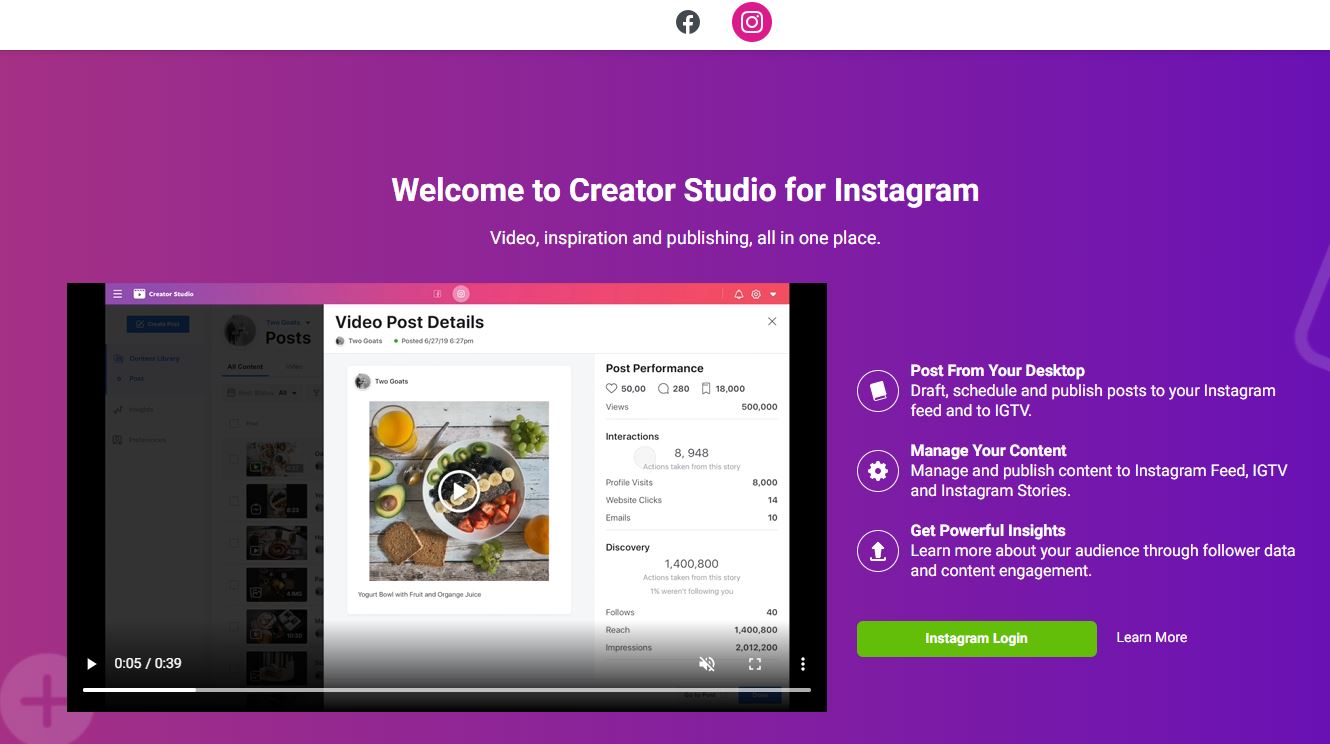
Task: Play the video using the player's play button
Action: (92, 663)
